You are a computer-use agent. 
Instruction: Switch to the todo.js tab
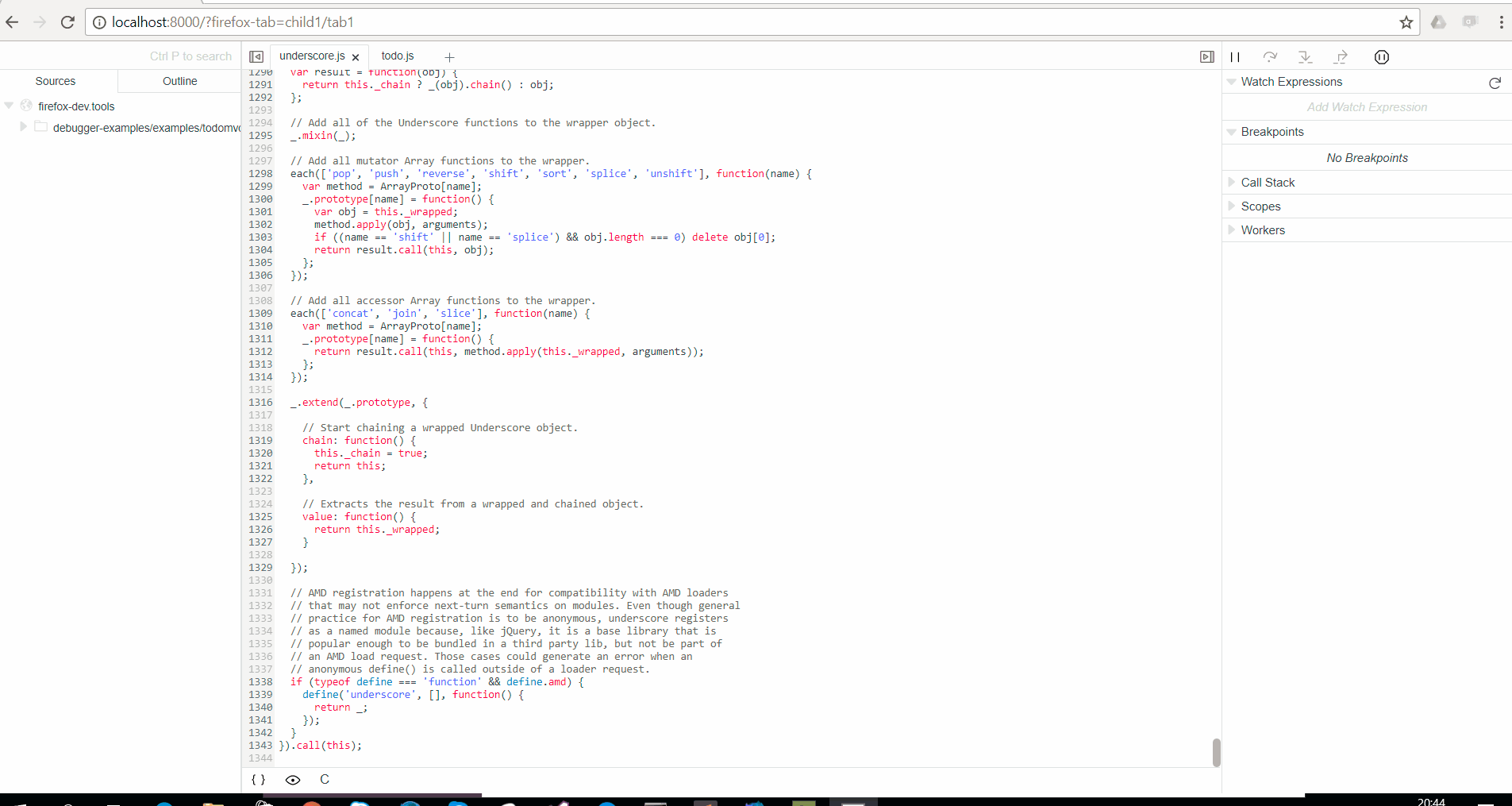(398, 56)
